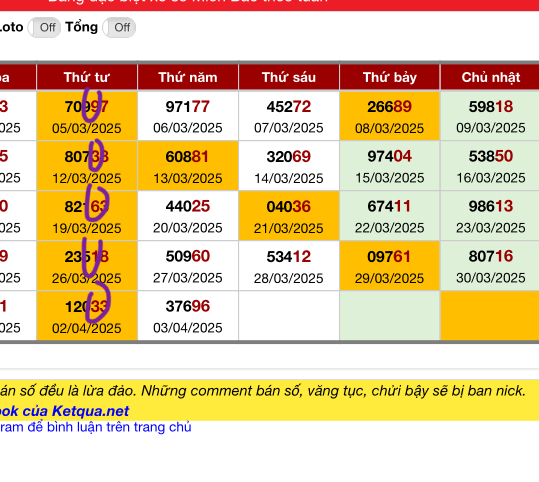Image resolution: width=539 pixels, height=482 pixels.
Task: Select the Thứ năm column header
Action: coord(188,77)
